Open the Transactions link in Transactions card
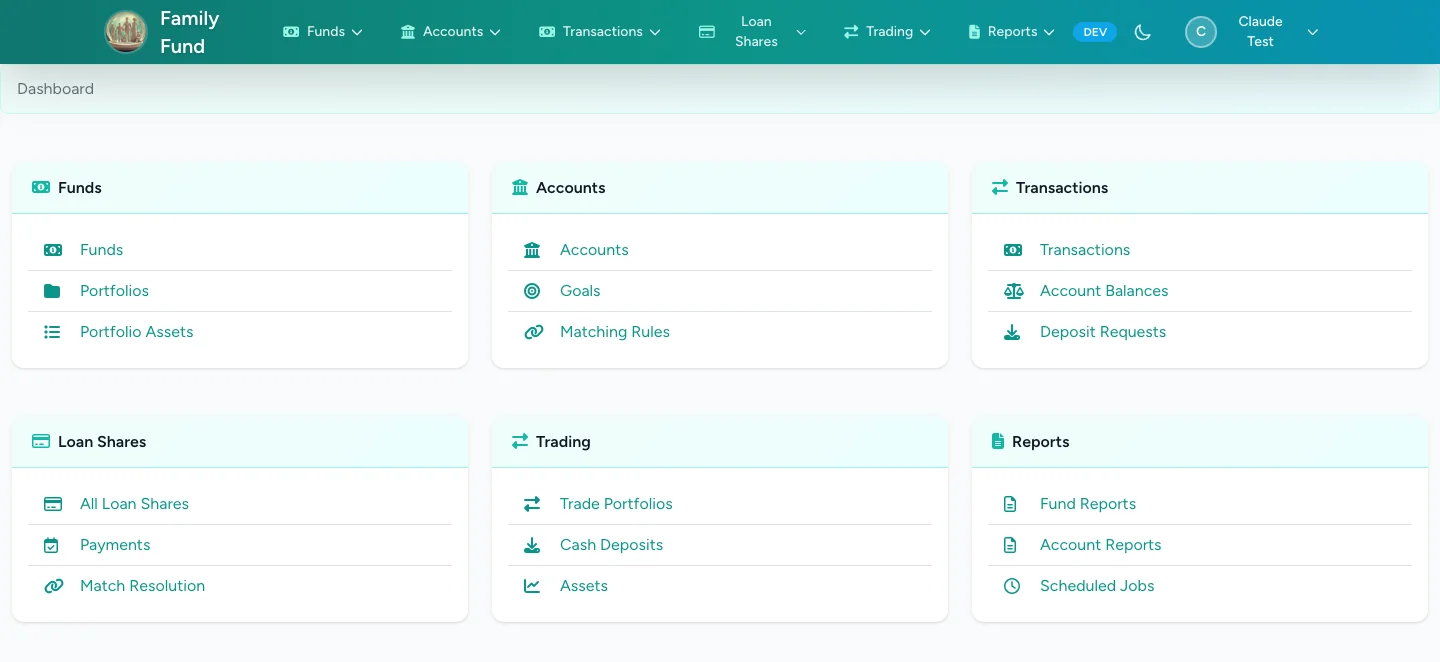 pyautogui.click(x=1085, y=250)
